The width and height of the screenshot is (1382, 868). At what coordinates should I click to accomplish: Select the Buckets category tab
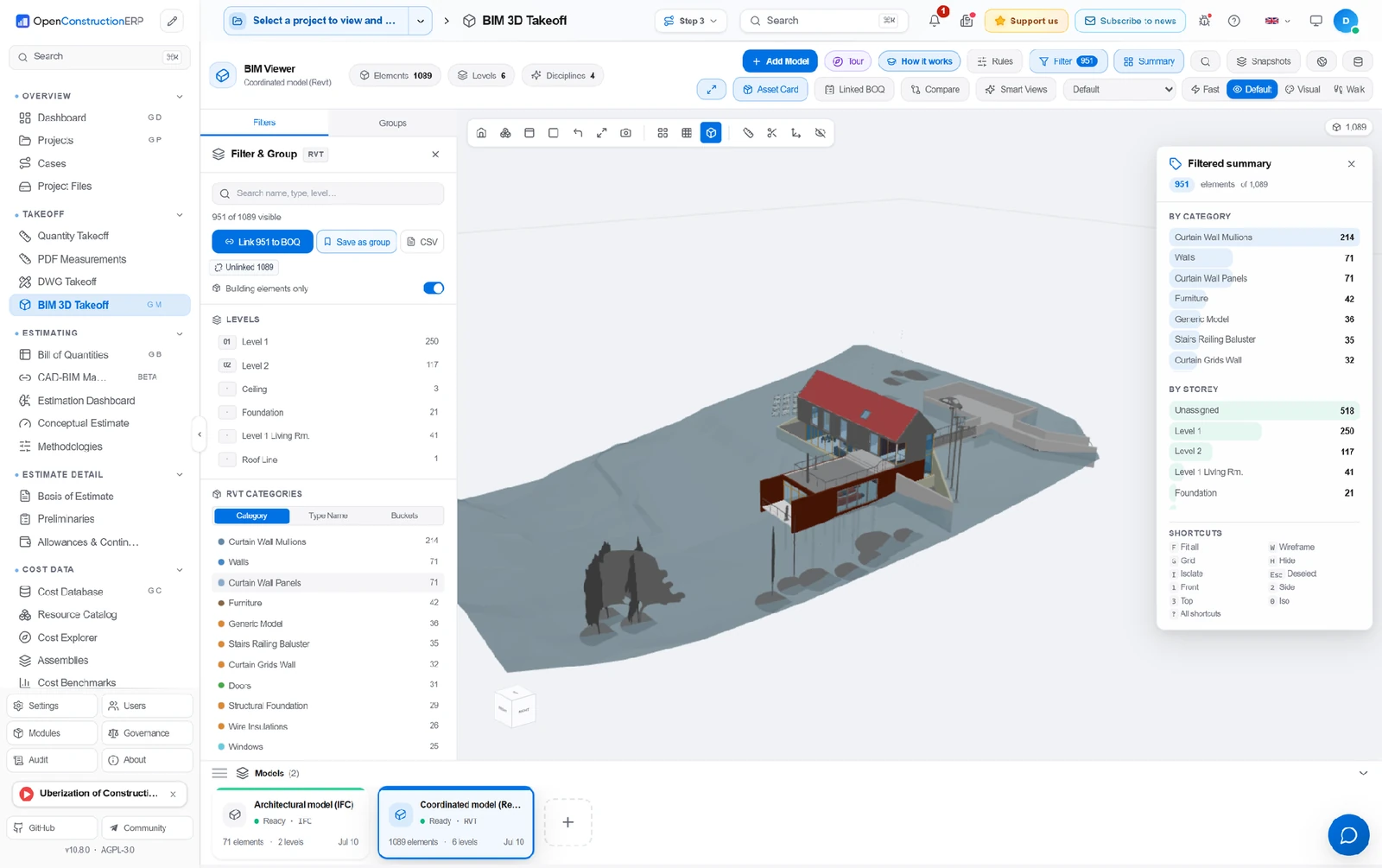[404, 516]
